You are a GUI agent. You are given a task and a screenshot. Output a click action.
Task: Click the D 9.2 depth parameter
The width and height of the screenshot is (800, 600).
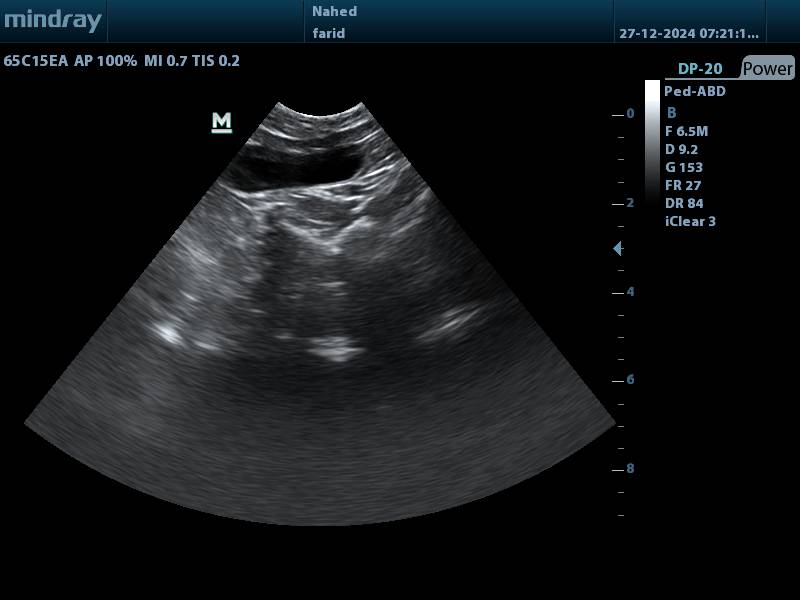click(682, 149)
